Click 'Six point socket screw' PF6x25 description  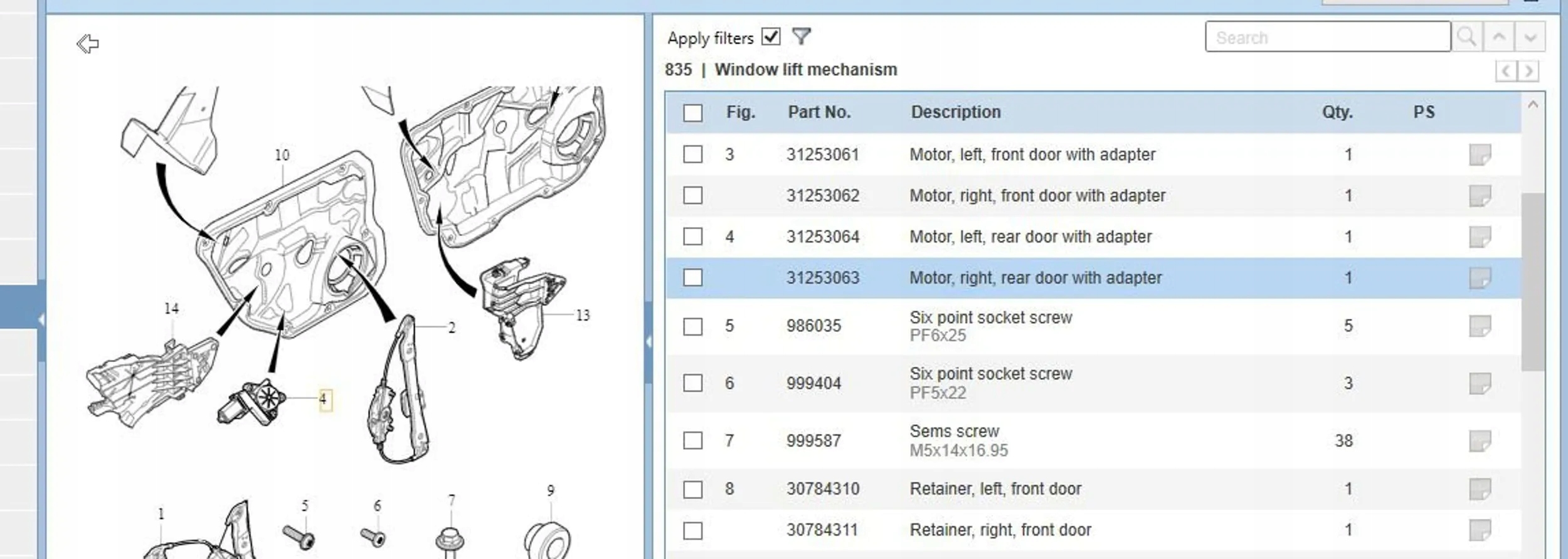pos(991,318)
